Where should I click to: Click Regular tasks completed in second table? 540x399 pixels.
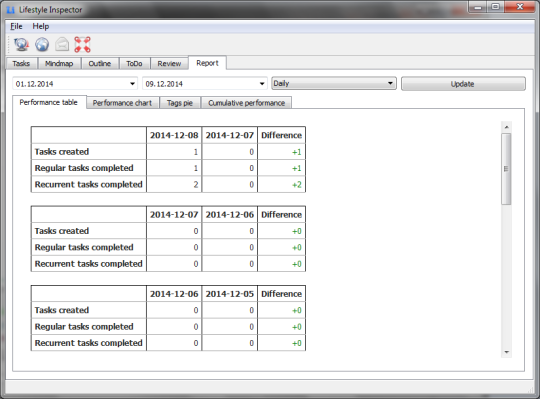tap(84, 247)
